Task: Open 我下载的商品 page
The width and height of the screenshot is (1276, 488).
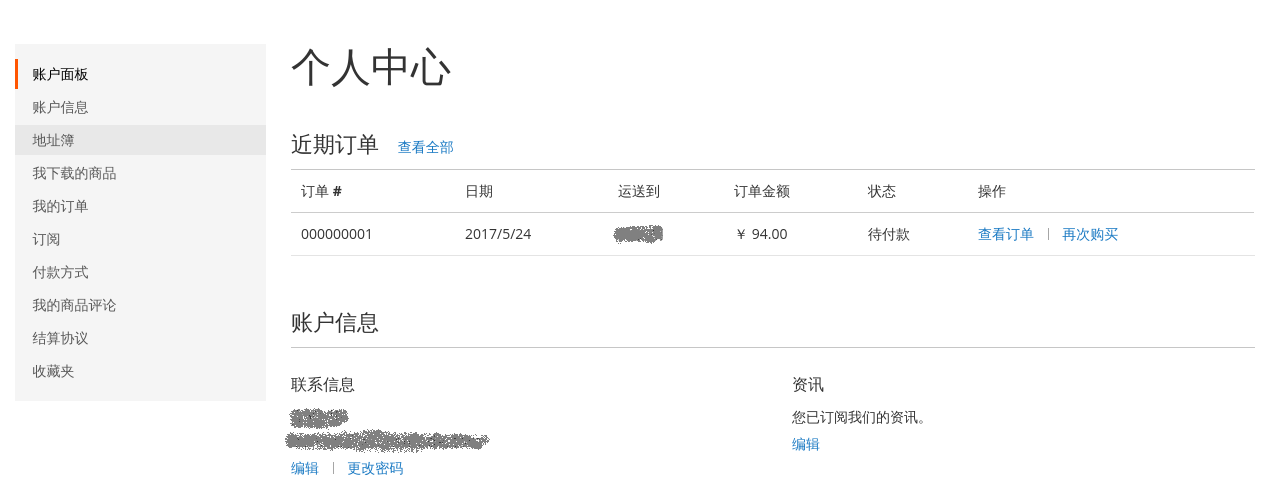Action: tap(140, 173)
